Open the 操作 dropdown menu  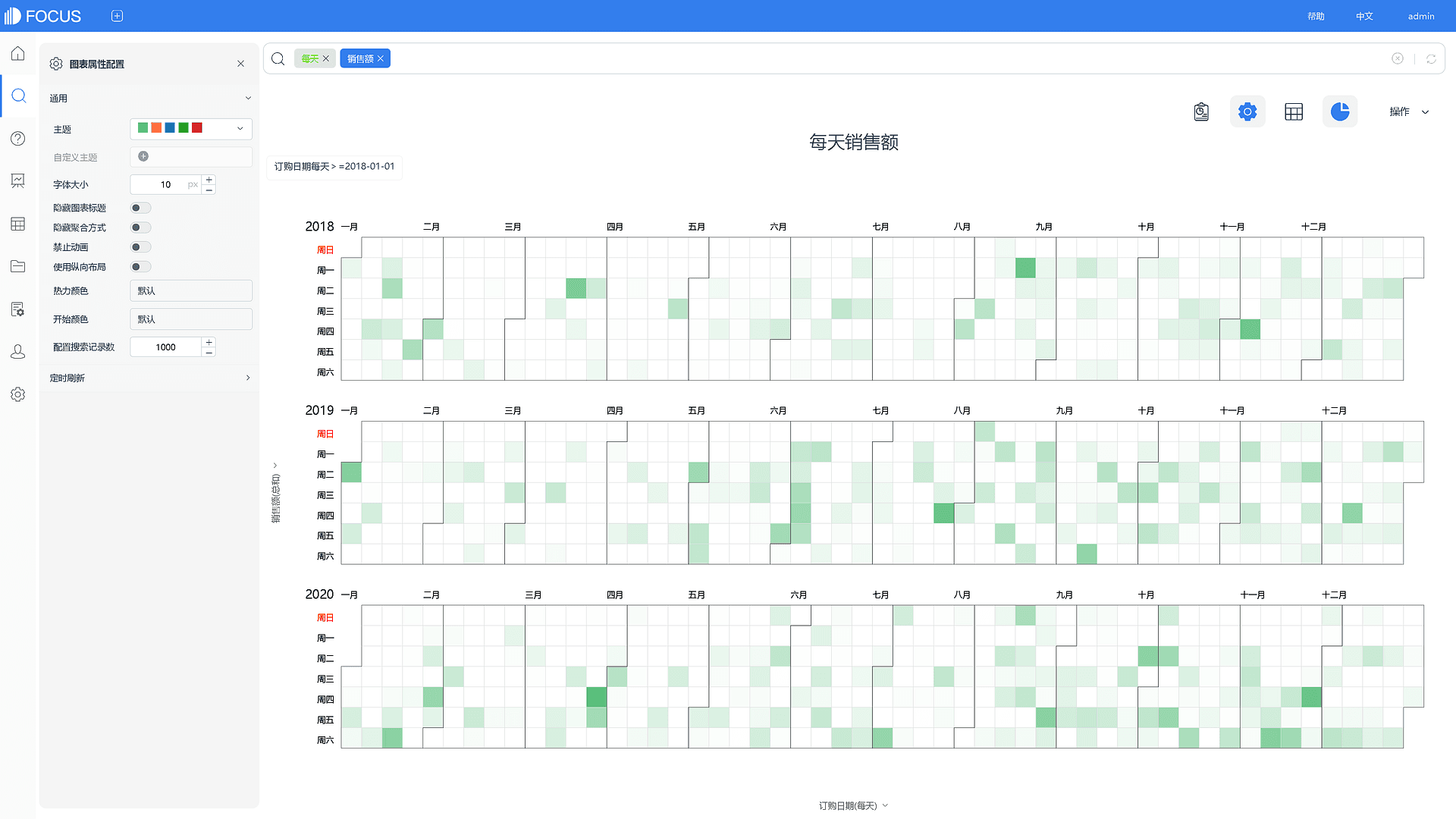tap(1409, 111)
